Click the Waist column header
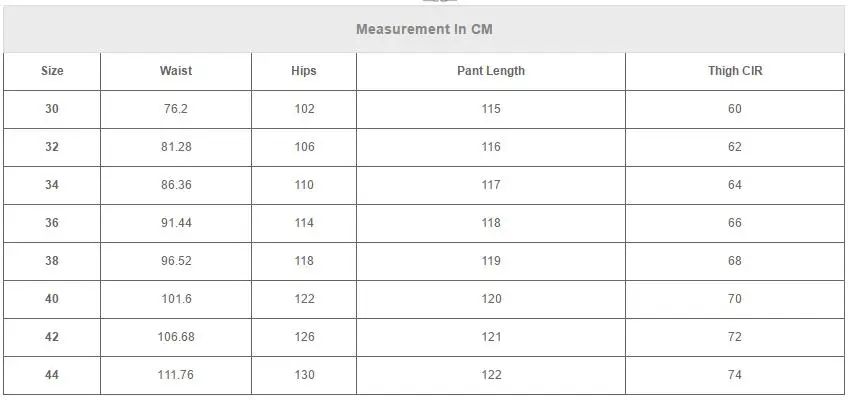 point(176,71)
